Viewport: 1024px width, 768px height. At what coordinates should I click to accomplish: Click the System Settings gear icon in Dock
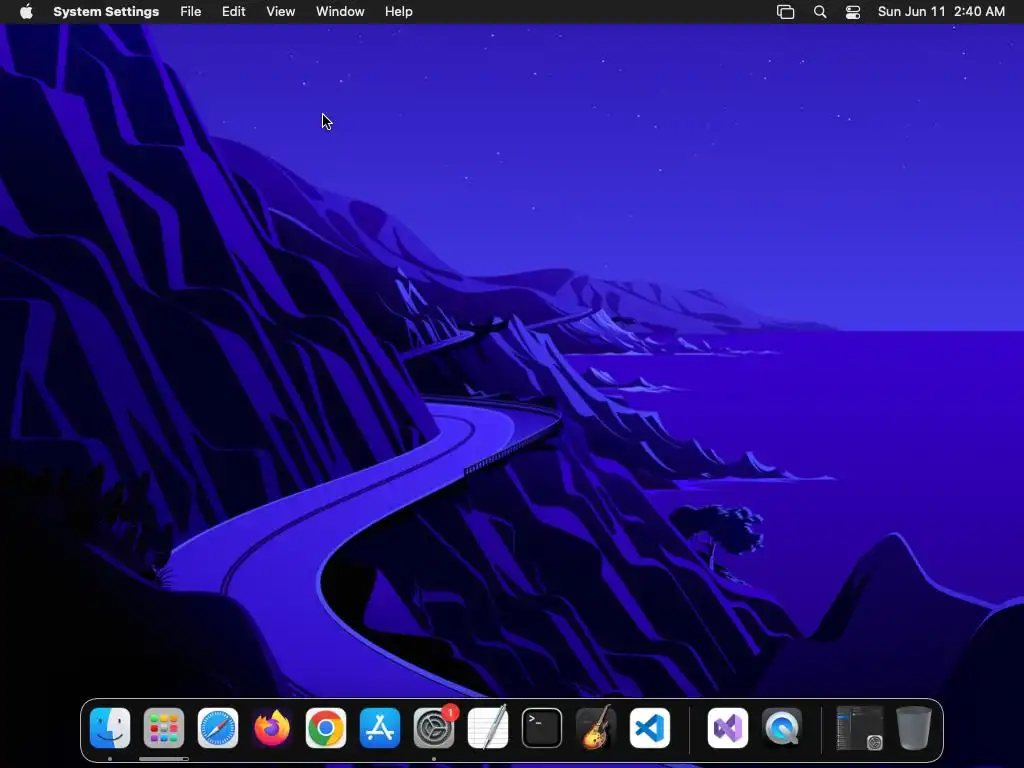[434, 728]
